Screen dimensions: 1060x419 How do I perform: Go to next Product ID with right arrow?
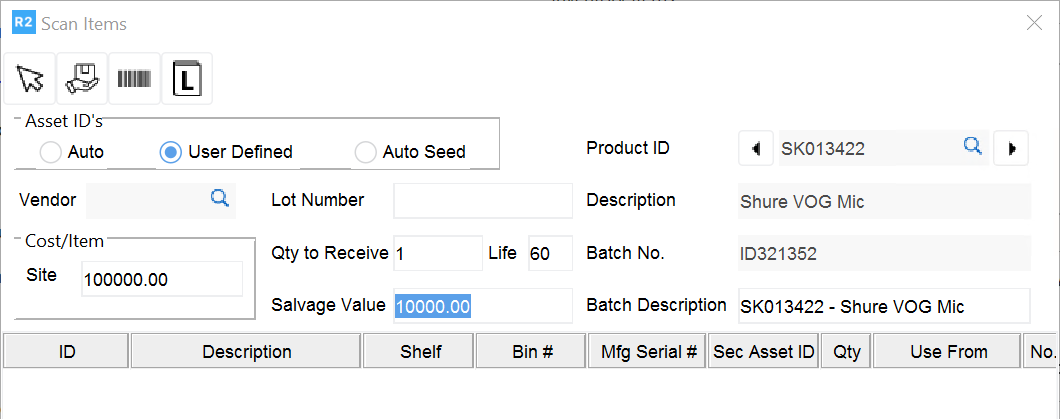point(1012,149)
